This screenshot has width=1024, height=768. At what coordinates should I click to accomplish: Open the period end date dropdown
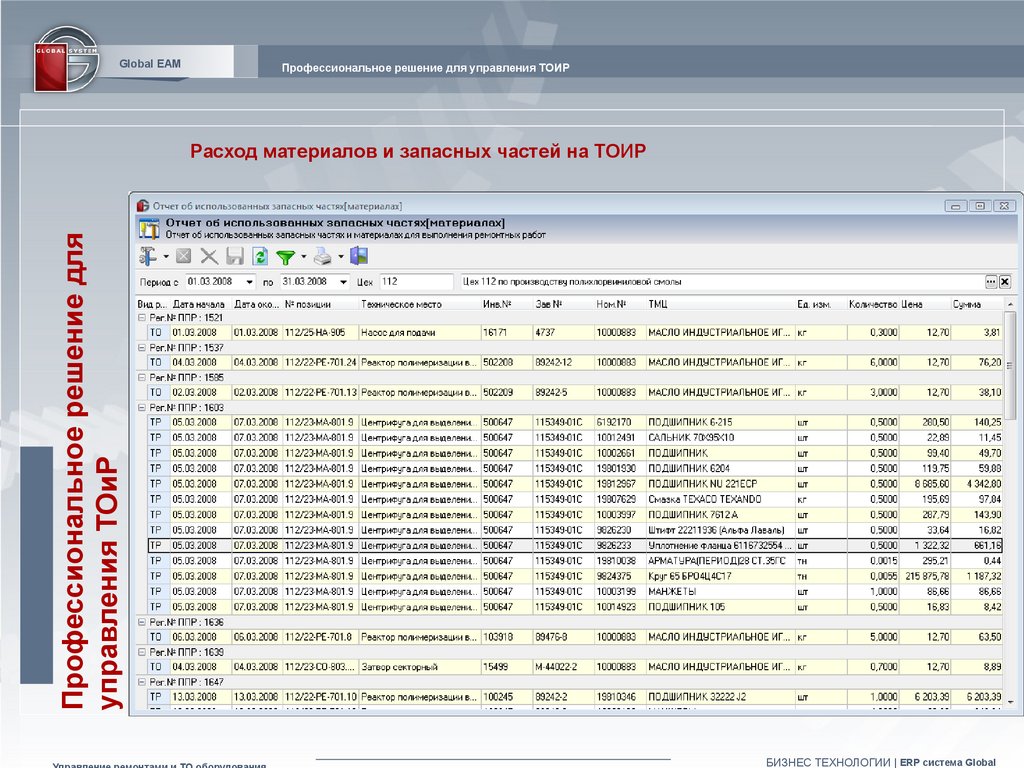pos(343,282)
